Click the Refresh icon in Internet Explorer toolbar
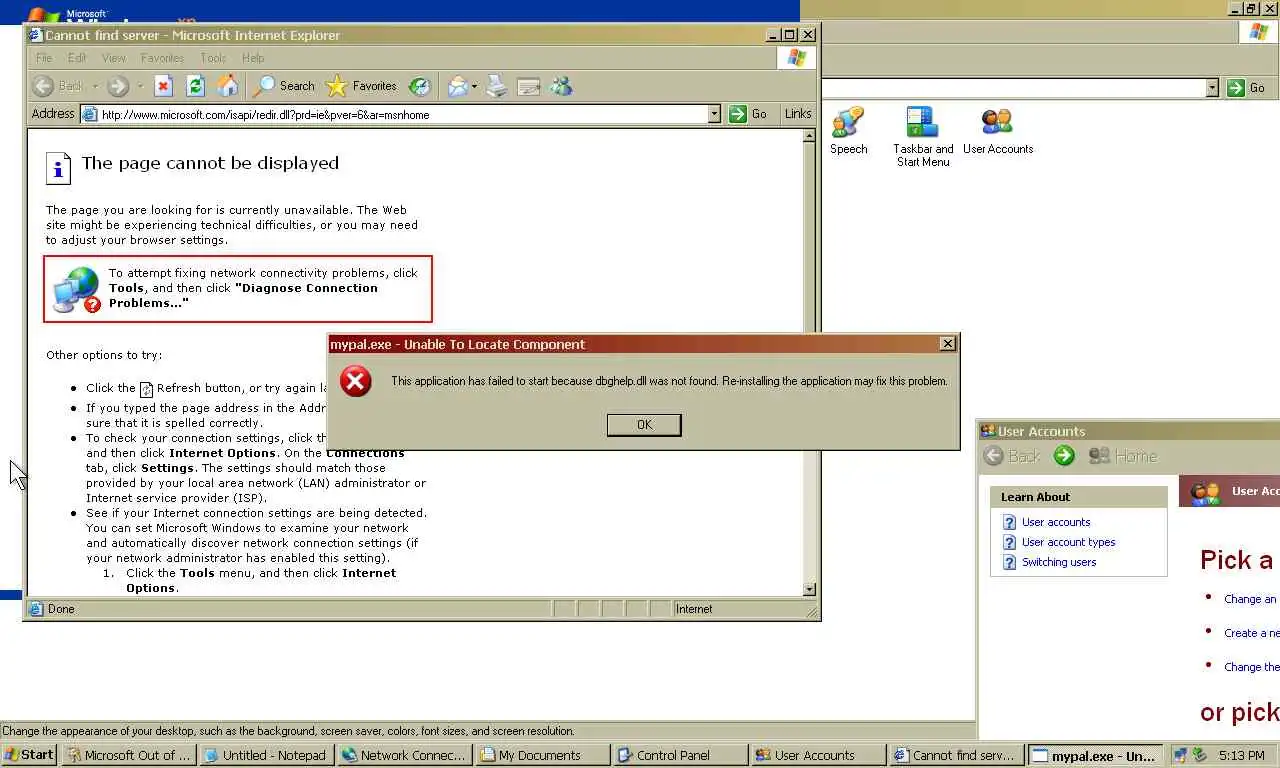Image resolution: width=1280 pixels, height=768 pixels. click(196, 86)
